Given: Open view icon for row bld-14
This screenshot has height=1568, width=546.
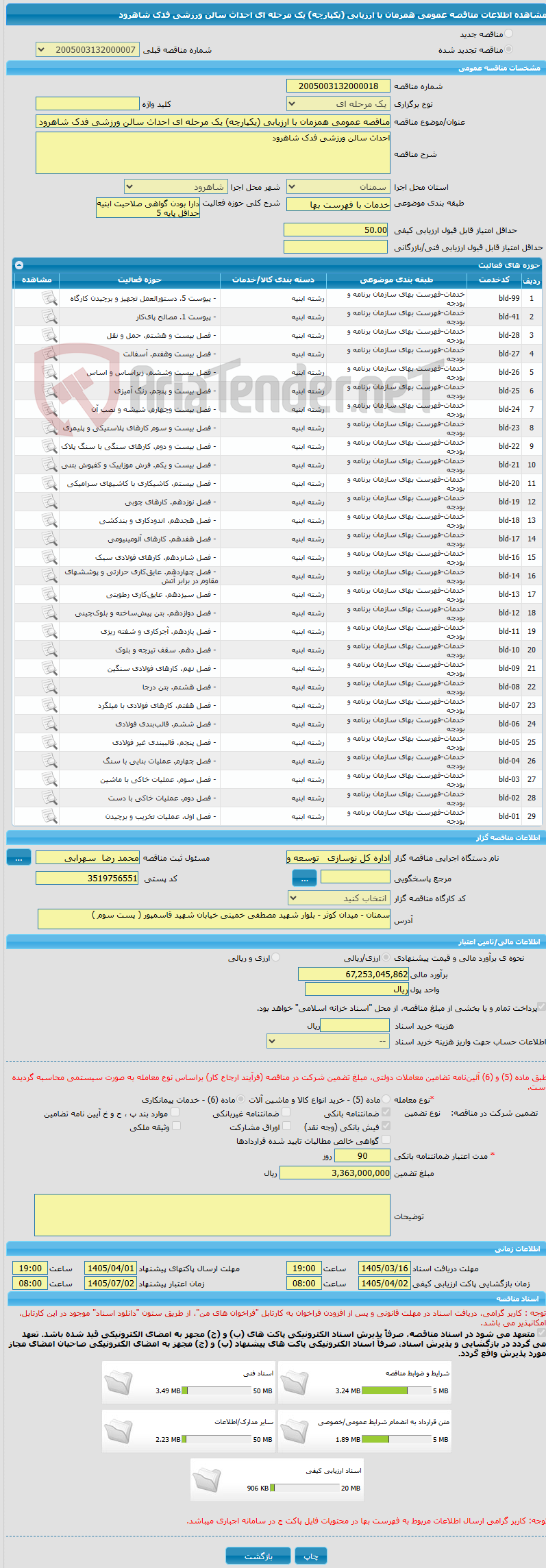Looking at the screenshot, I should tap(49, 576).
